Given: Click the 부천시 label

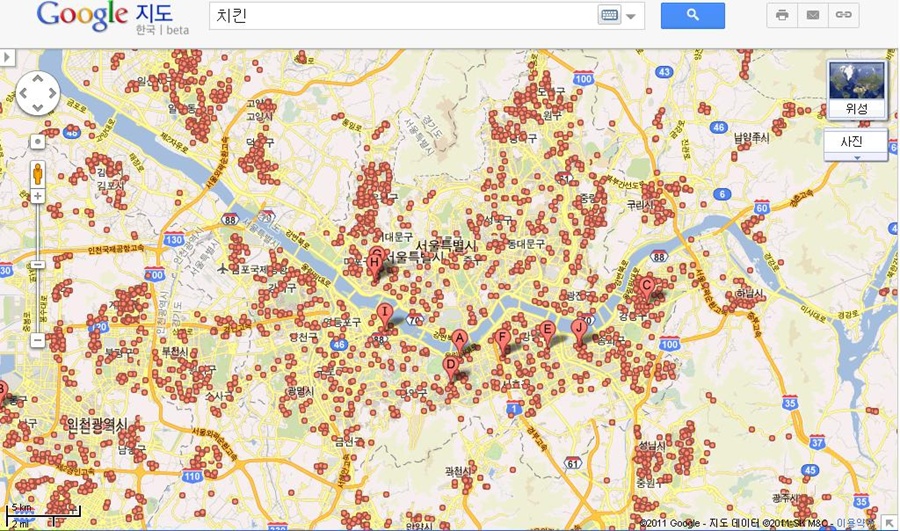Looking at the screenshot, I should click(174, 352).
